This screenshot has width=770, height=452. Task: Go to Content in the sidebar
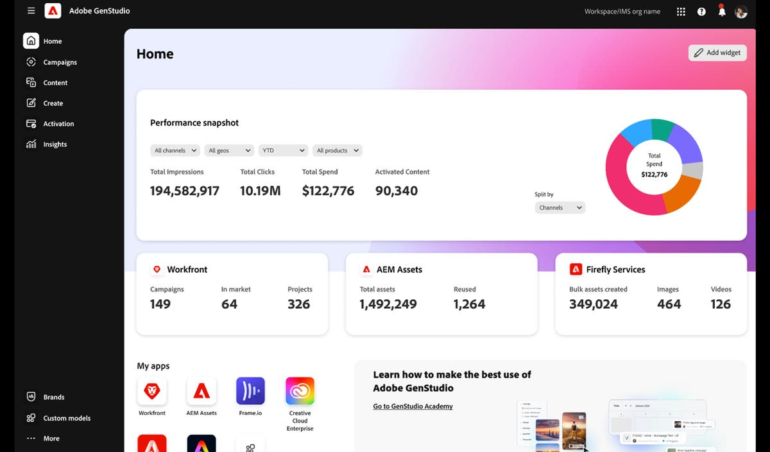point(55,83)
